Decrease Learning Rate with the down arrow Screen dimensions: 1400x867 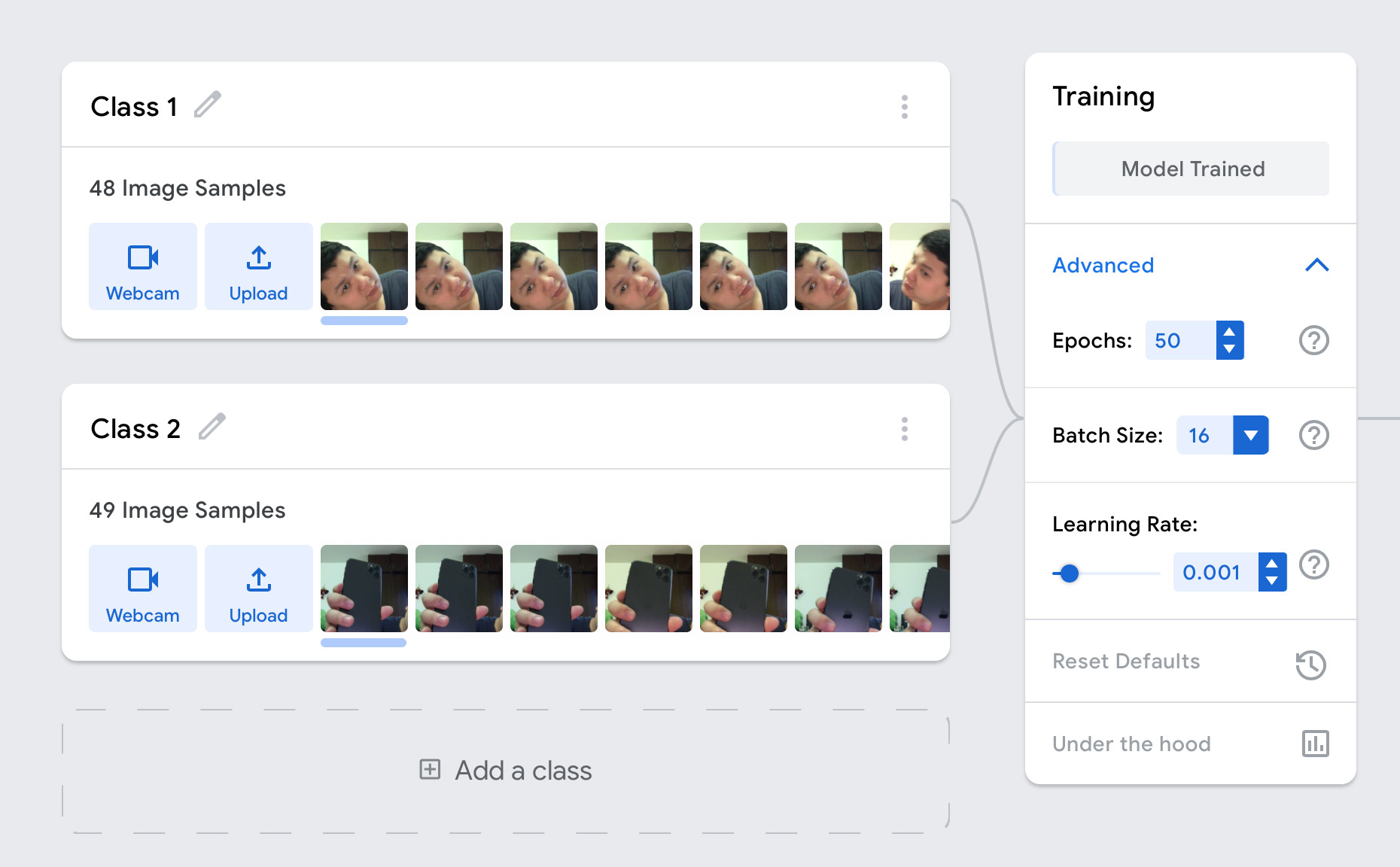point(1272,581)
